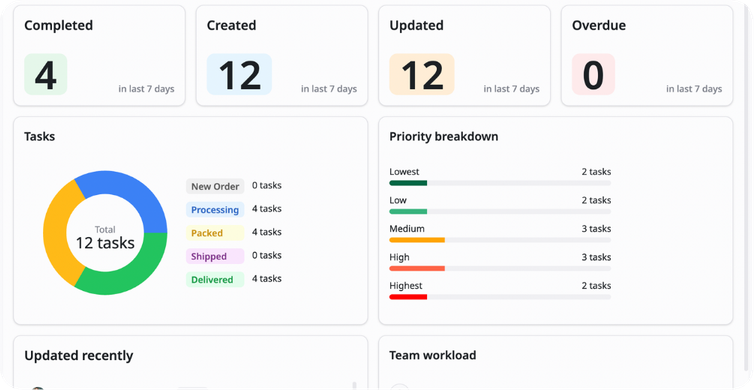Click the Medium priority label
755x390 pixels.
coord(407,229)
